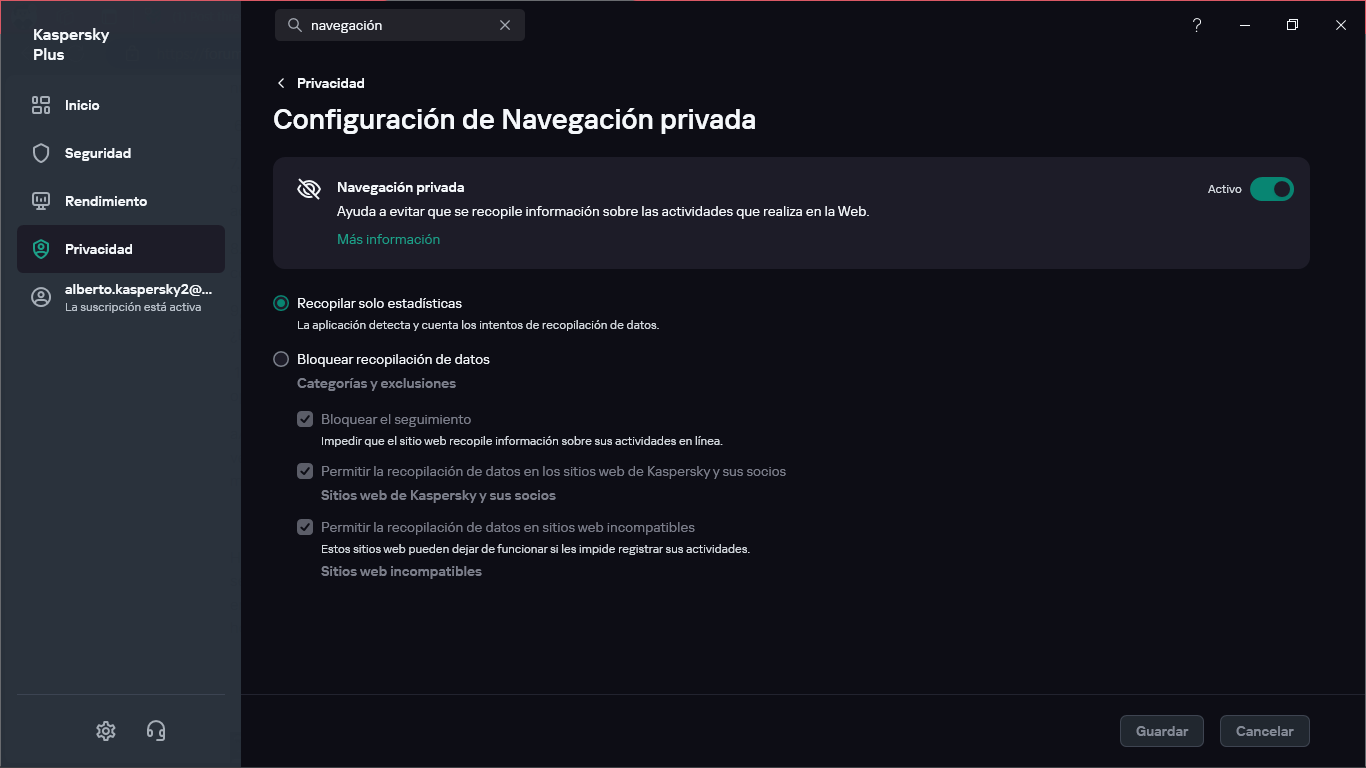This screenshot has width=1366, height=768.
Task: Go to Privacidad section
Action: click(121, 249)
